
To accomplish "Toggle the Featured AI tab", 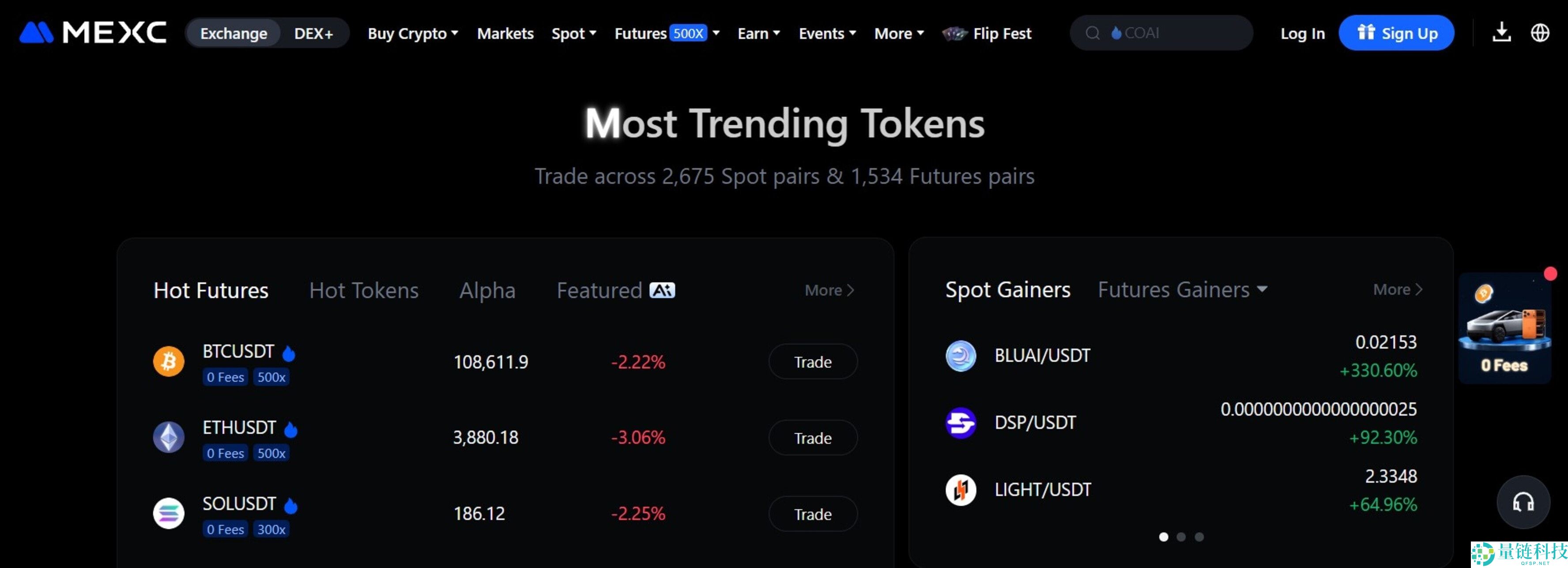I will tap(615, 290).
